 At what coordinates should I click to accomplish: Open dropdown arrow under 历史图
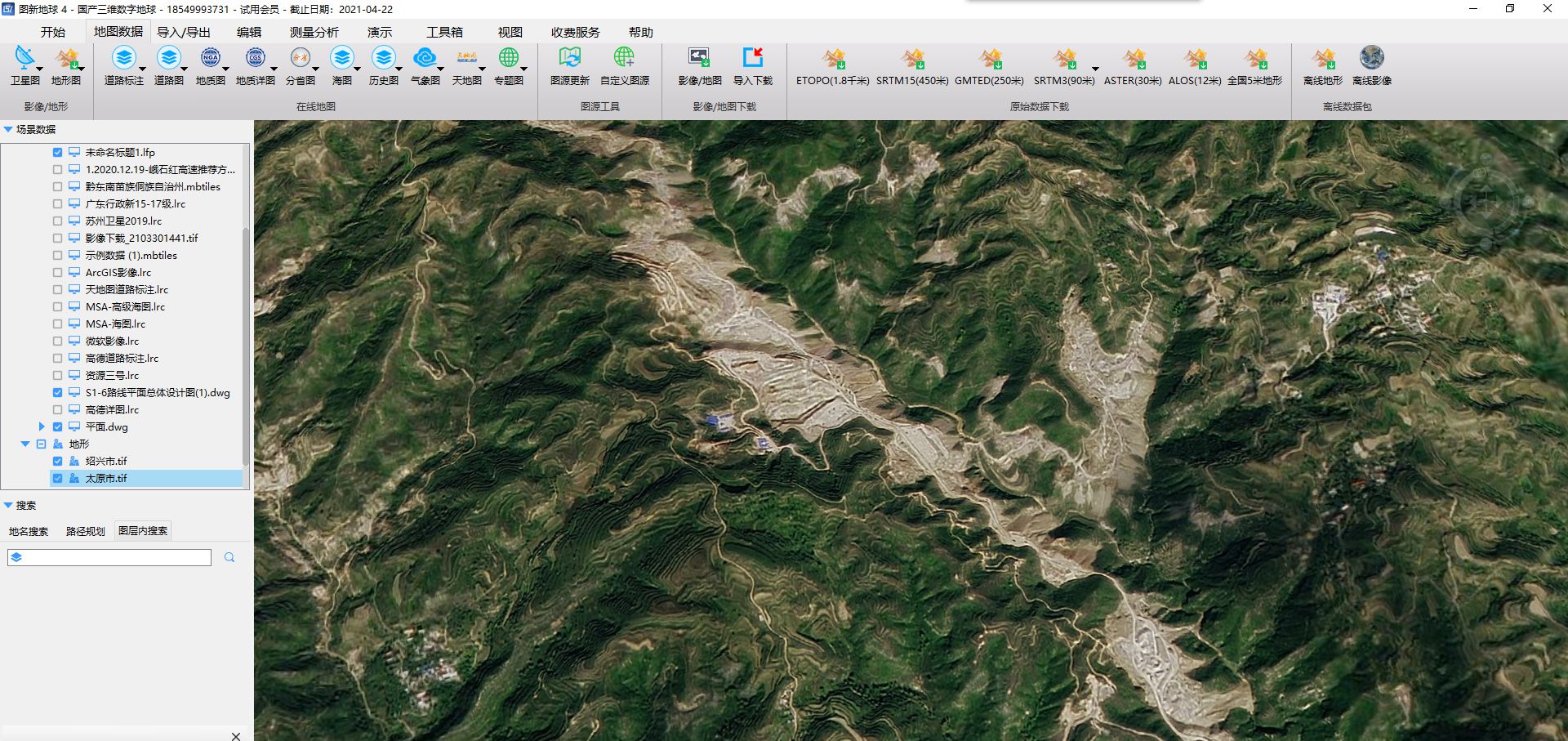pos(399,69)
